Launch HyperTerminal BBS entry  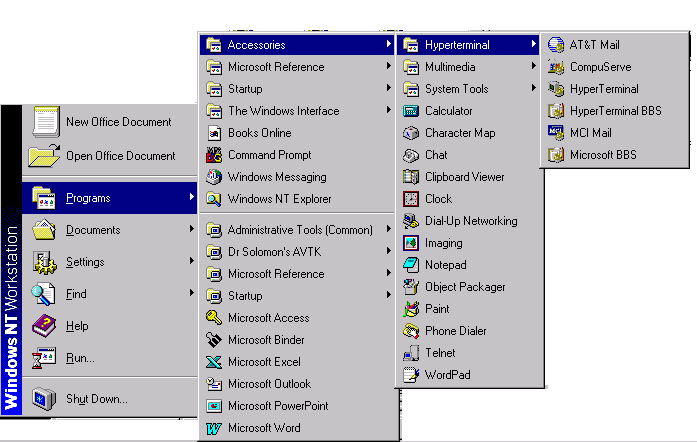point(615,111)
